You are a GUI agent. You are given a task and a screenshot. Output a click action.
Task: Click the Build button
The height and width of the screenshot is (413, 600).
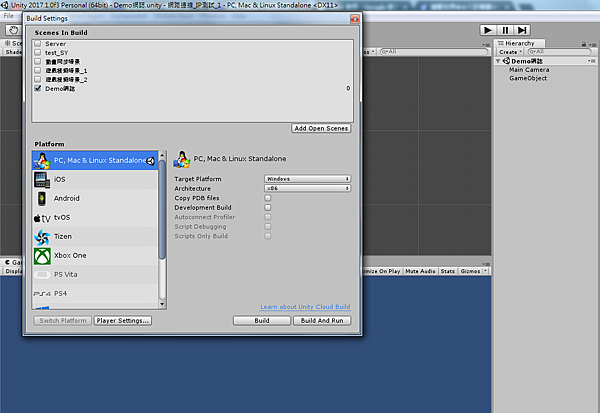coord(262,321)
